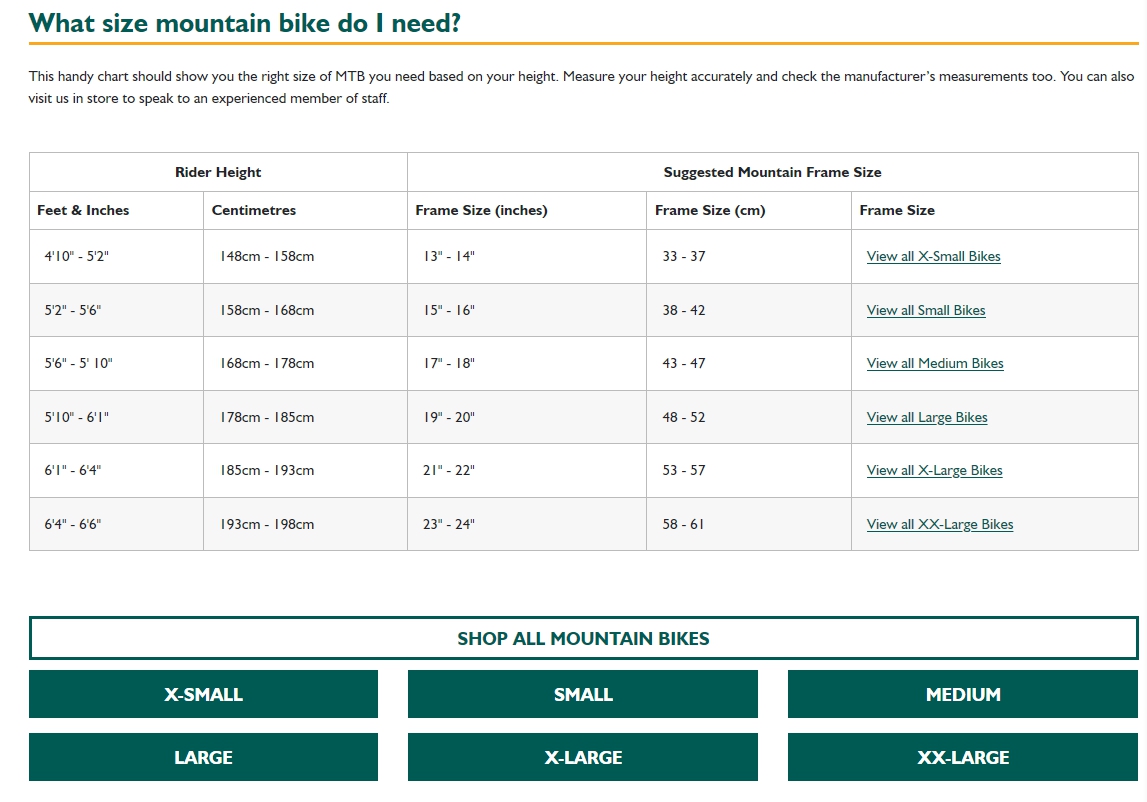Image resolution: width=1147 pixels, height=802 pixels.
Task: Click the green MEDIUM size button
Action: [x=962, y=694]
